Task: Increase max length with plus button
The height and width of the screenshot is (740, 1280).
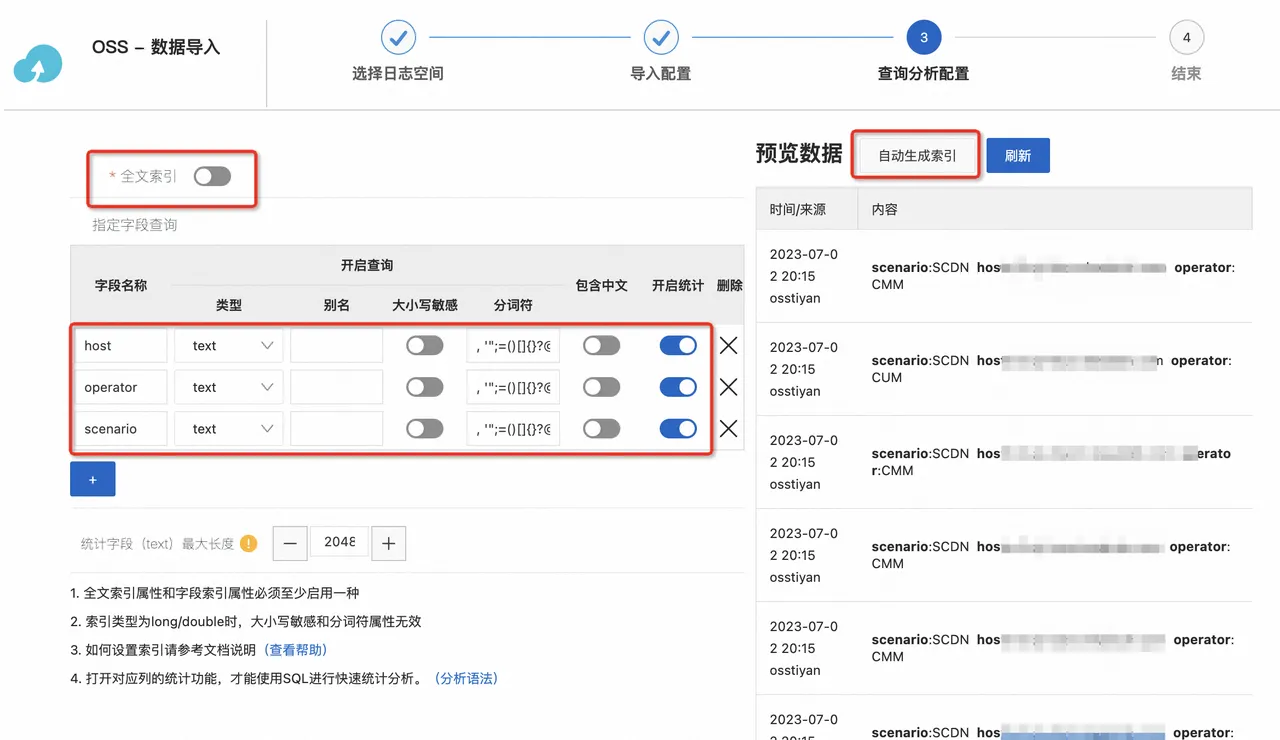Action: pos(389,544)
